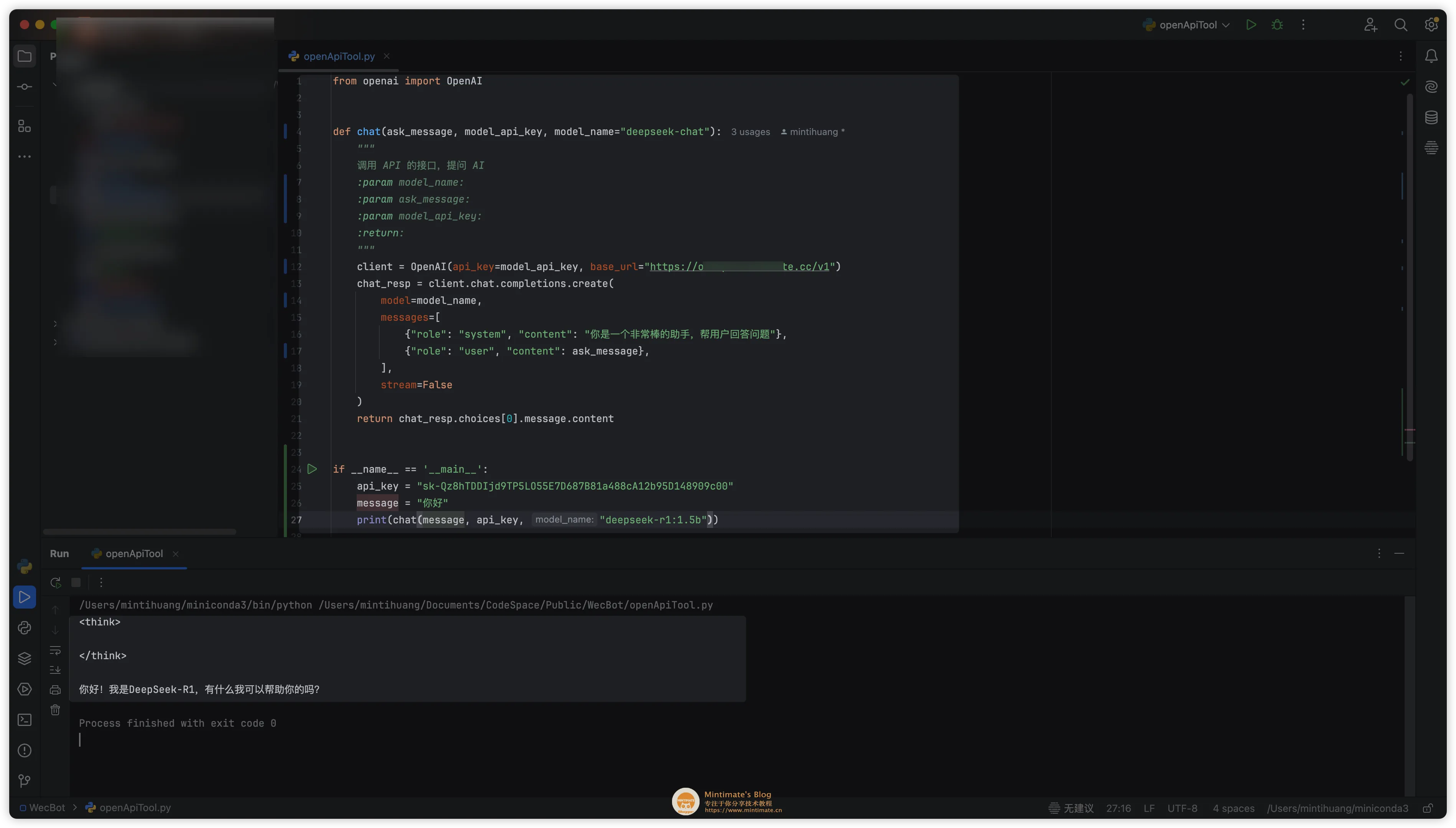Screen dimensions: 1456x828
Task: Open the Project tool window folder icon
Action: point(25,56)
